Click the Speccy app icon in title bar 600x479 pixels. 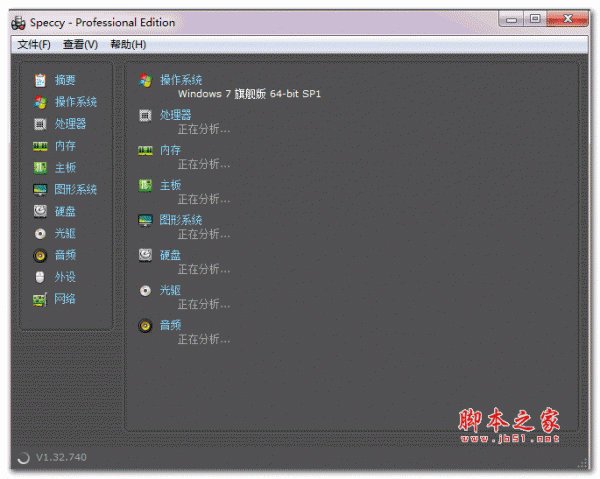[x=18, y=23]
